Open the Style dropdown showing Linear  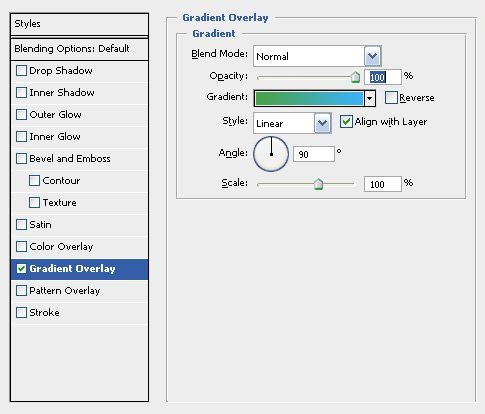click(322, 123)
